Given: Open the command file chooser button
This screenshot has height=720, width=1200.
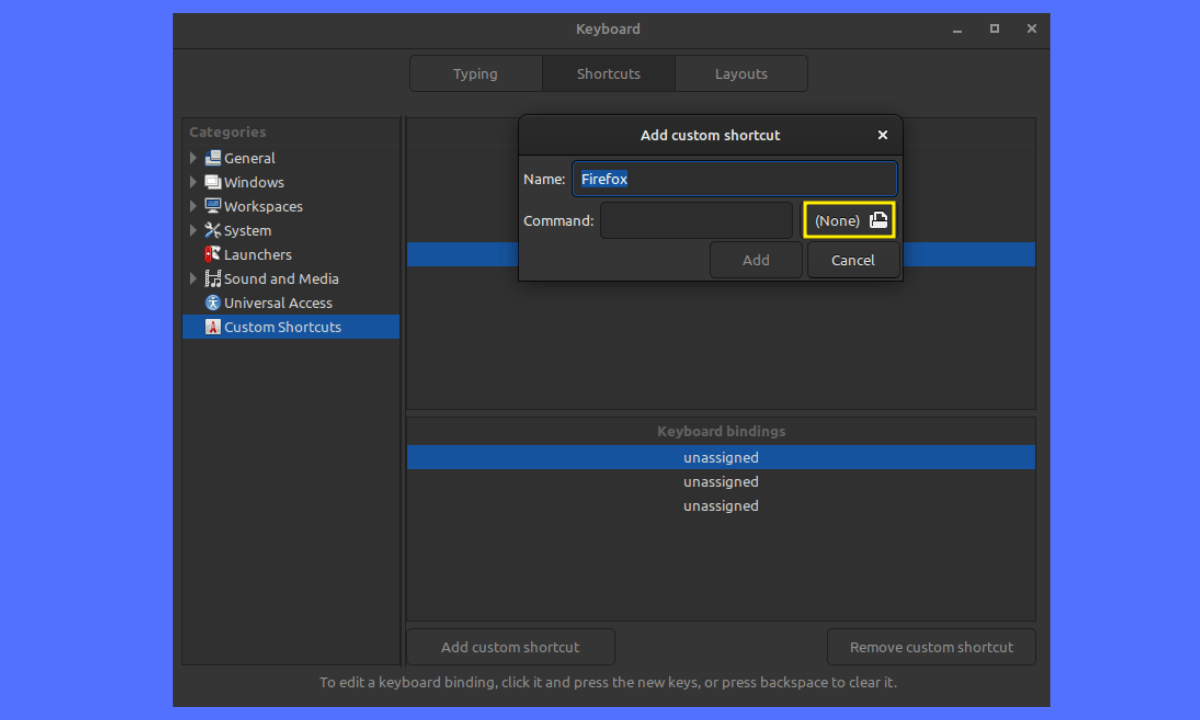Looking at the screenshot, I should click(849, 221).
